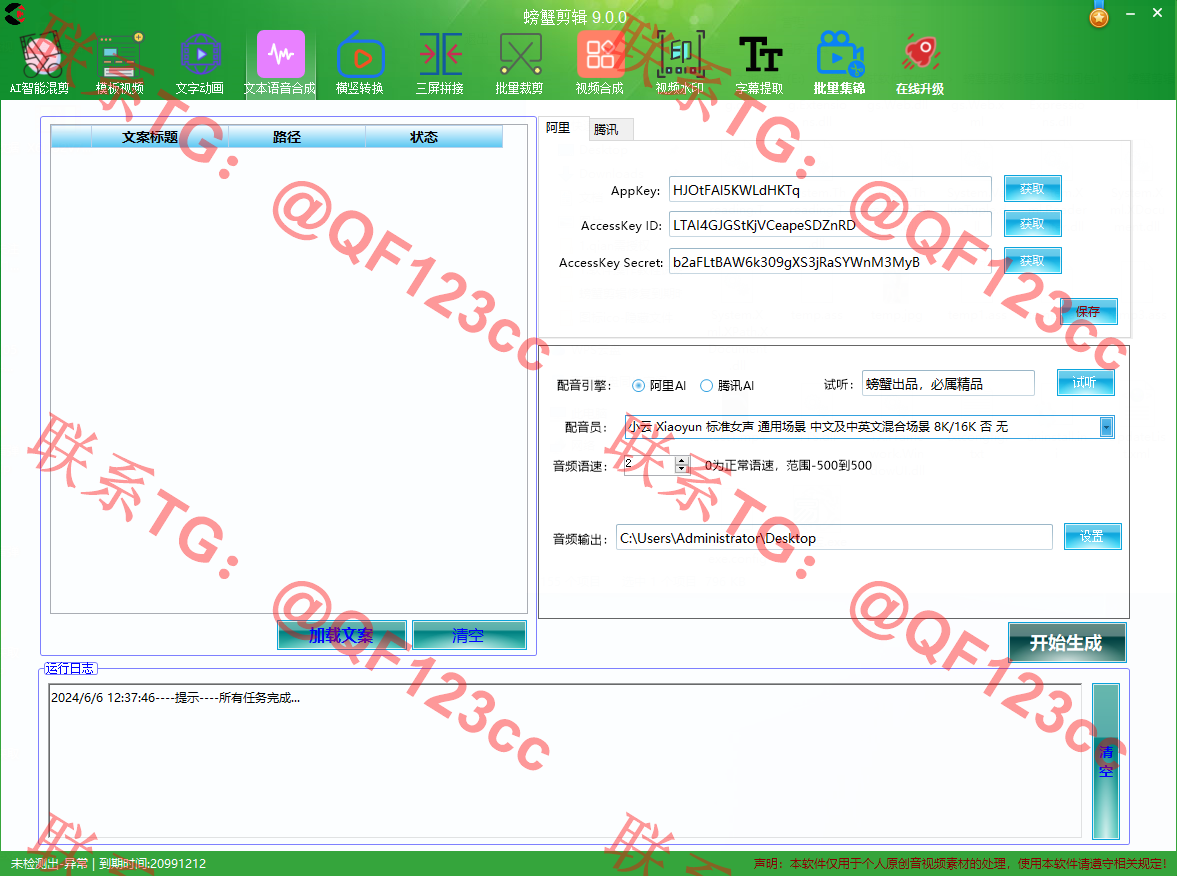
Task: Decrease the 音频语速 value with down arrow
Action: [x=682, y=469]
